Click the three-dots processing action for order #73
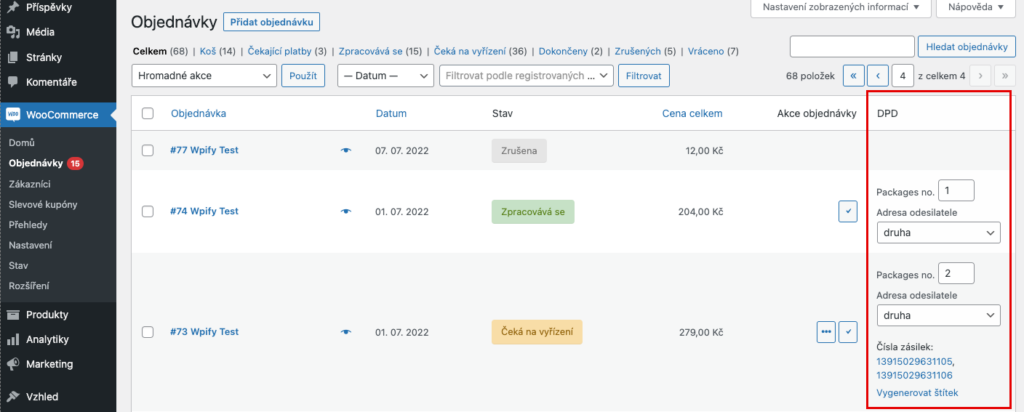 point(825,331)
